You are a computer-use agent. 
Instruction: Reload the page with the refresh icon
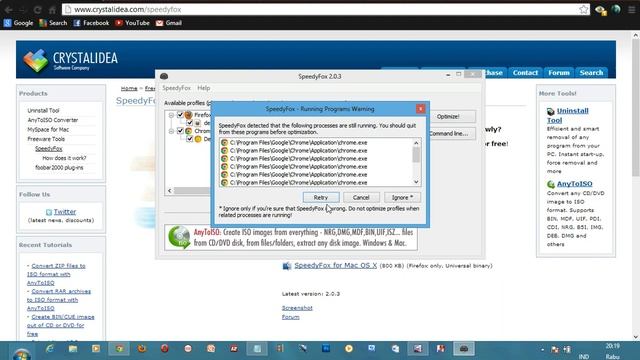(38, 9)
